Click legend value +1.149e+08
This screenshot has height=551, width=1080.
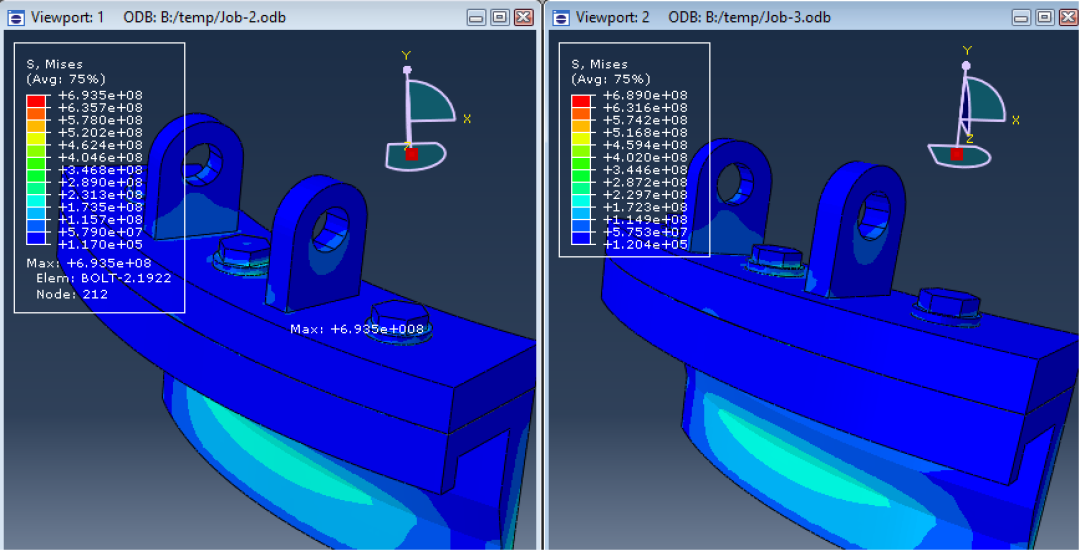[645, 219]
